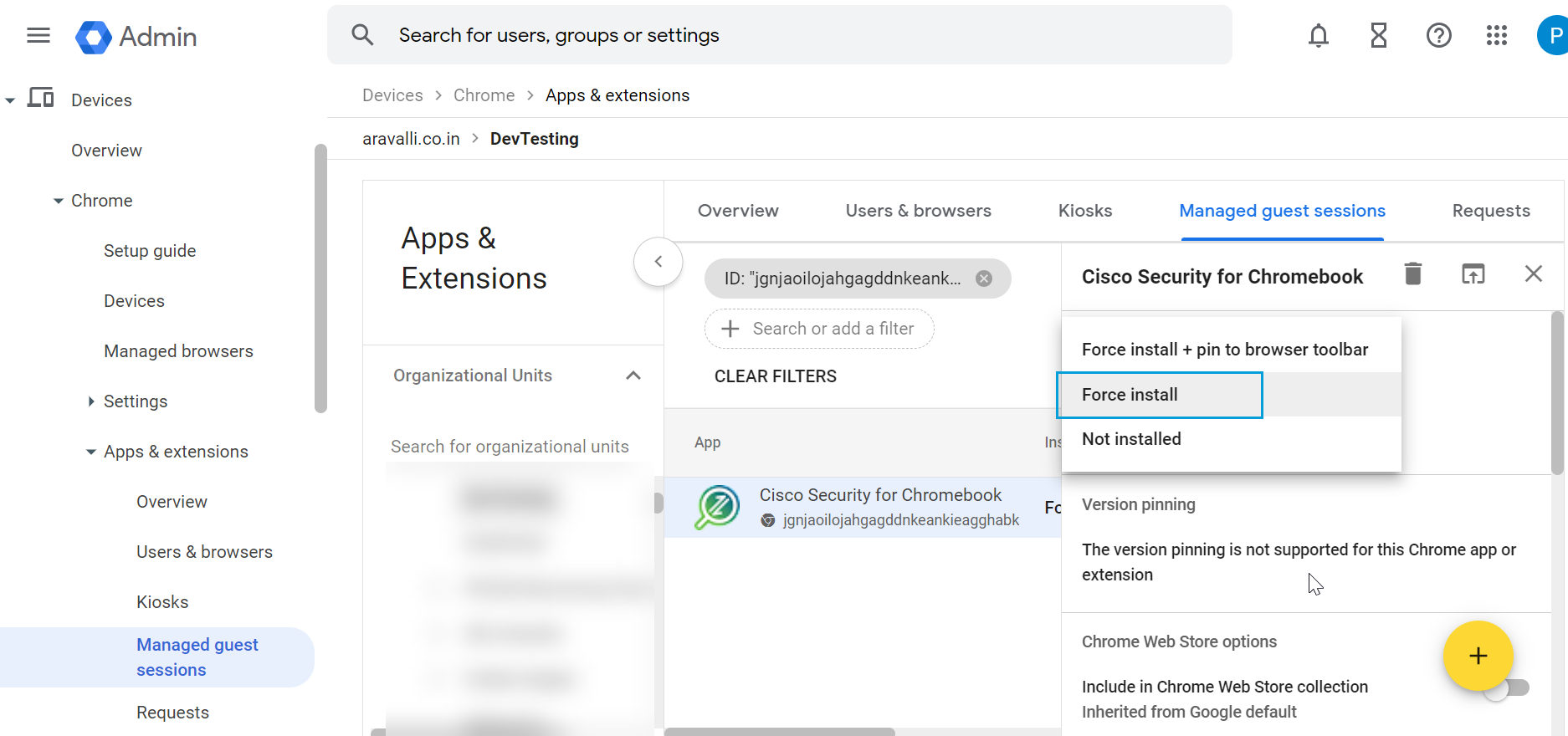The width and height of the screenshot is (1568, 736).
Task: Open the account avatar P
Action: (x=1553, y=35)
